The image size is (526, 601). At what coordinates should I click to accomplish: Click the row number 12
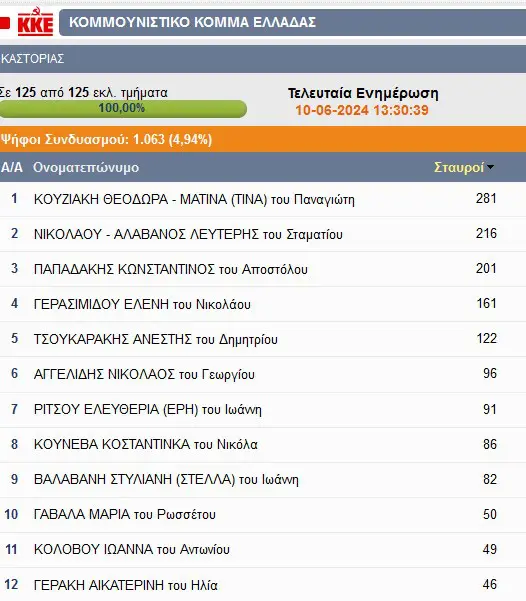pos(12,585)
